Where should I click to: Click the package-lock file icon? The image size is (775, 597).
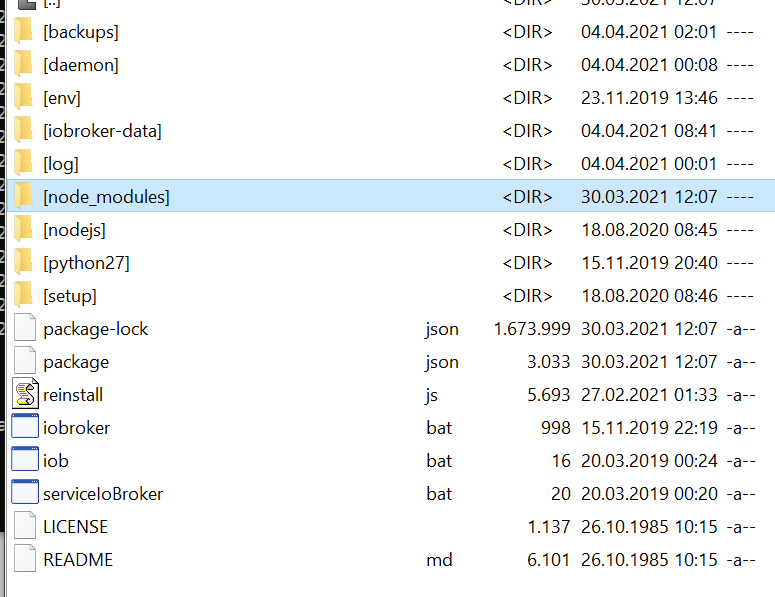coord(25,329)
